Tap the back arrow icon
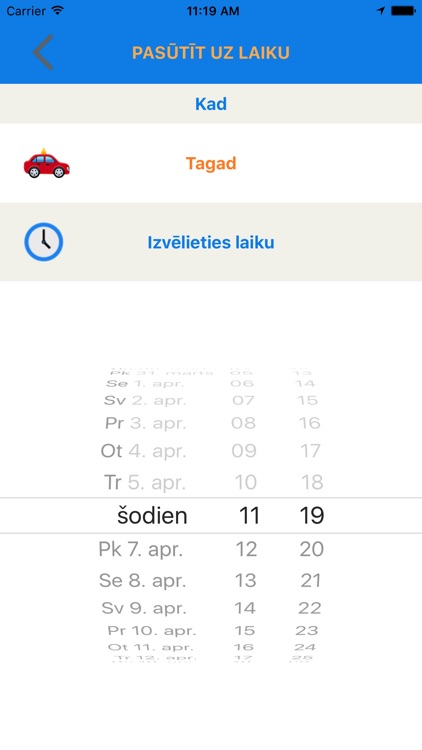 pyautogui.click(x=43, y=52)
